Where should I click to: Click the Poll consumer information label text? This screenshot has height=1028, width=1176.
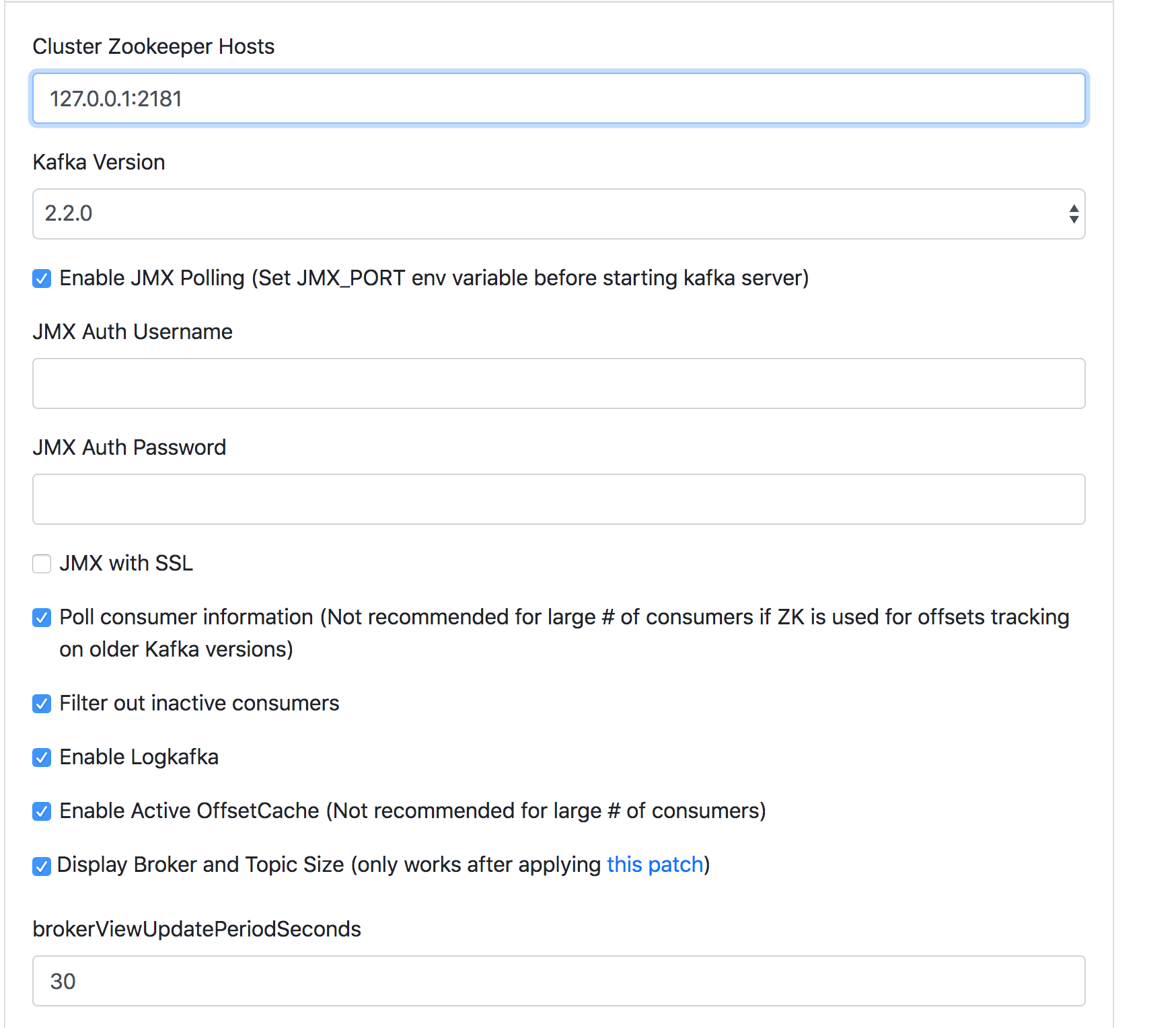point(564,633)
